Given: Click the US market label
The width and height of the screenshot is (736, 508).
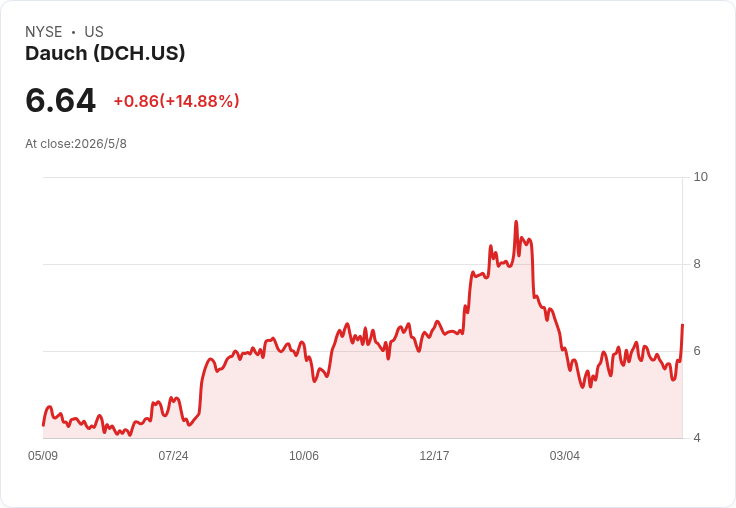Looking at the screenshot, I should click(94, 32).
